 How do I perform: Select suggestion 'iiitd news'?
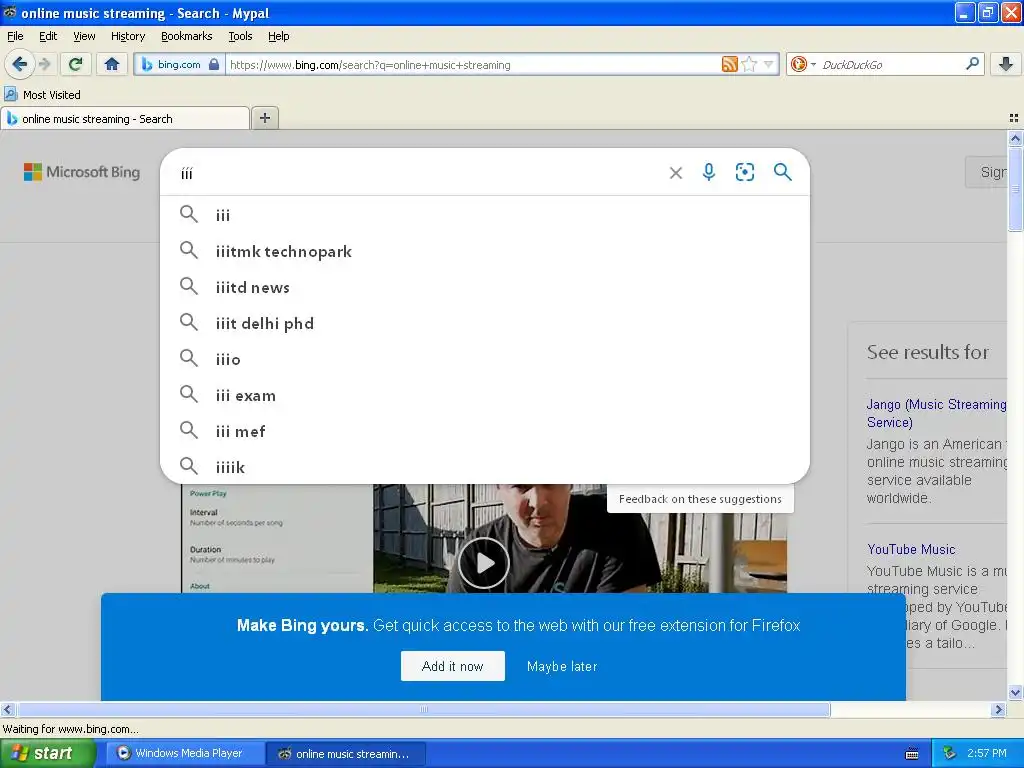tap(485, 287)
